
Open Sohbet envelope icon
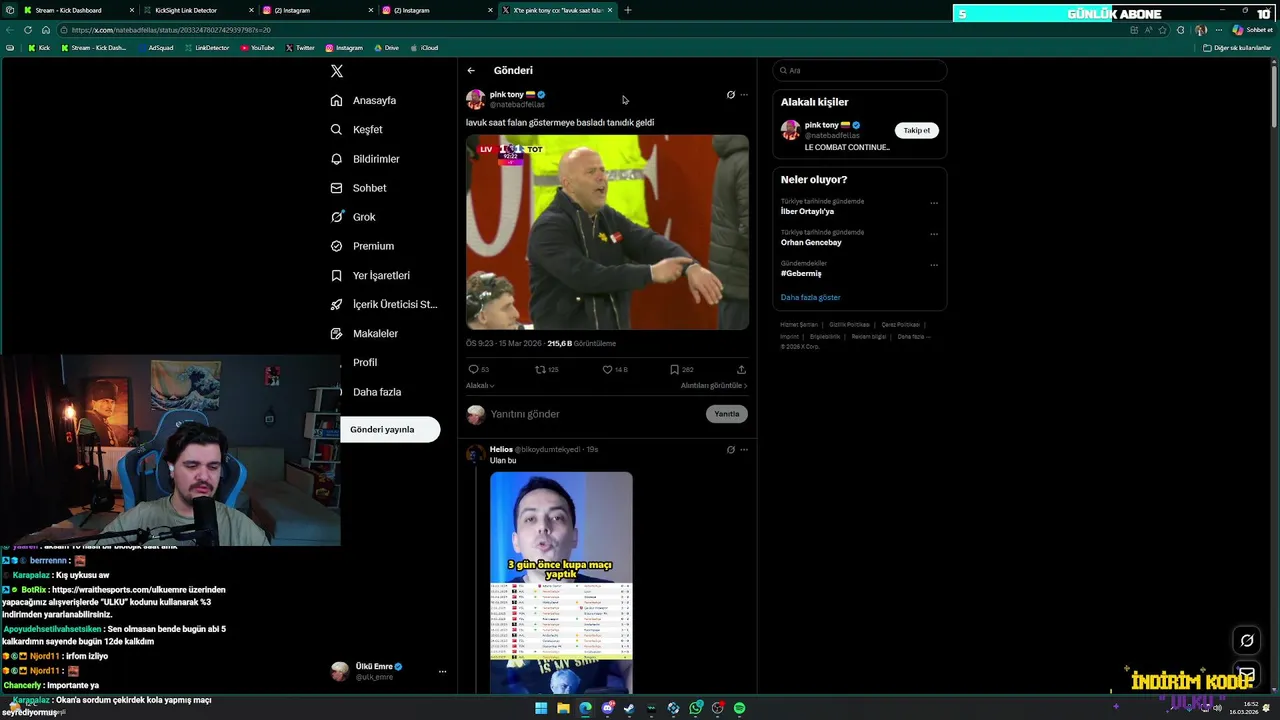[x=337, y=188]
